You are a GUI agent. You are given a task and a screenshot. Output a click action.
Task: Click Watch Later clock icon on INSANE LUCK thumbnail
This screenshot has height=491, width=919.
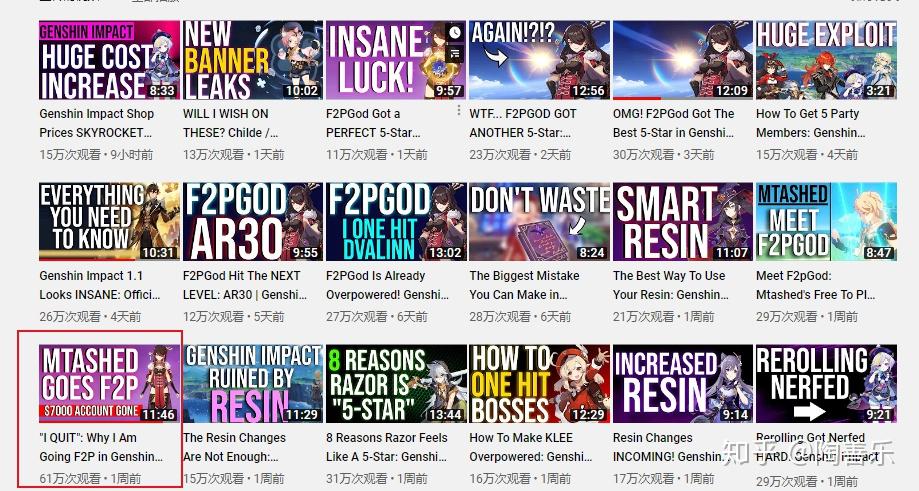455,33
